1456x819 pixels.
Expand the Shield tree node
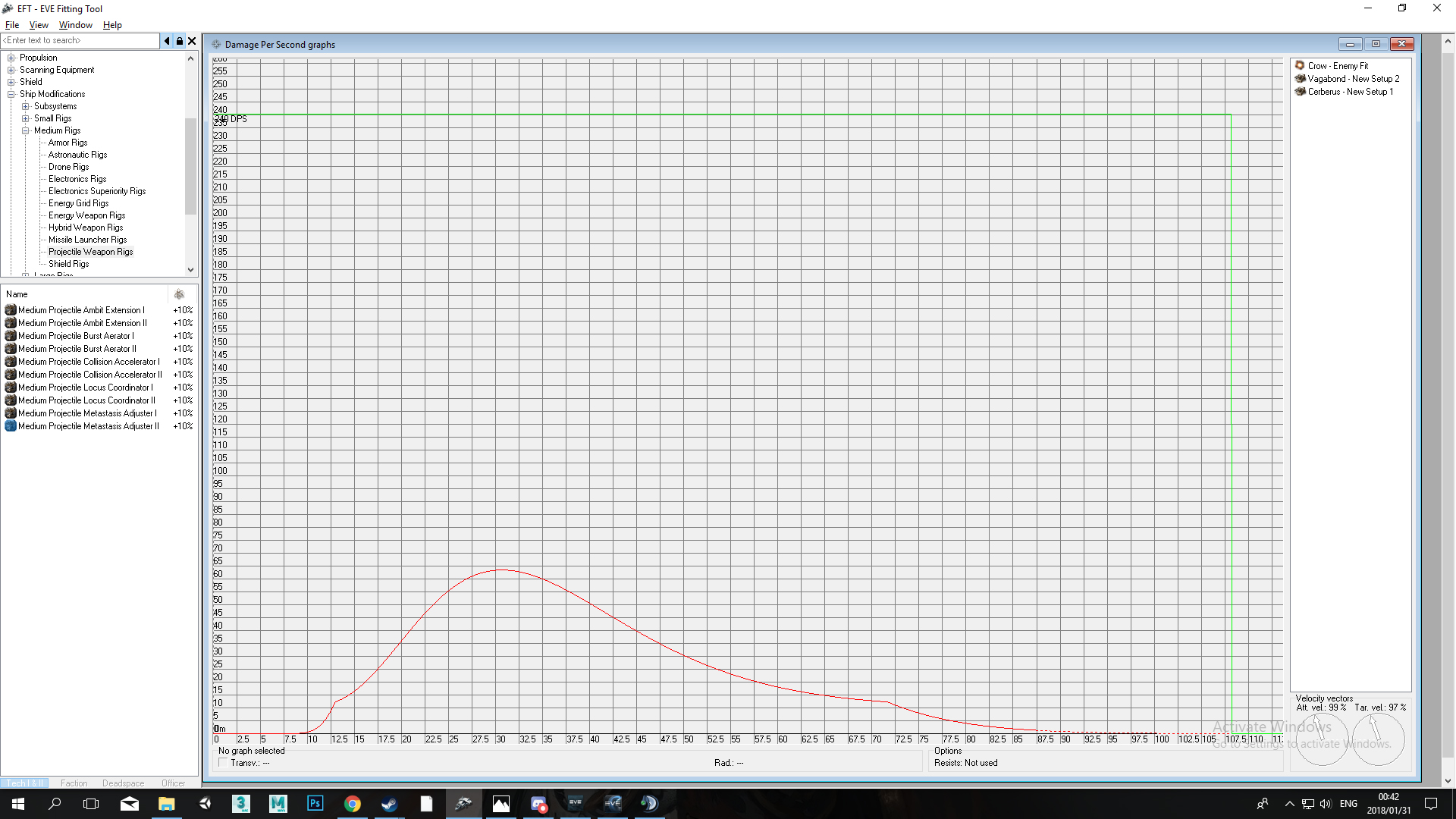coord(11,82)
